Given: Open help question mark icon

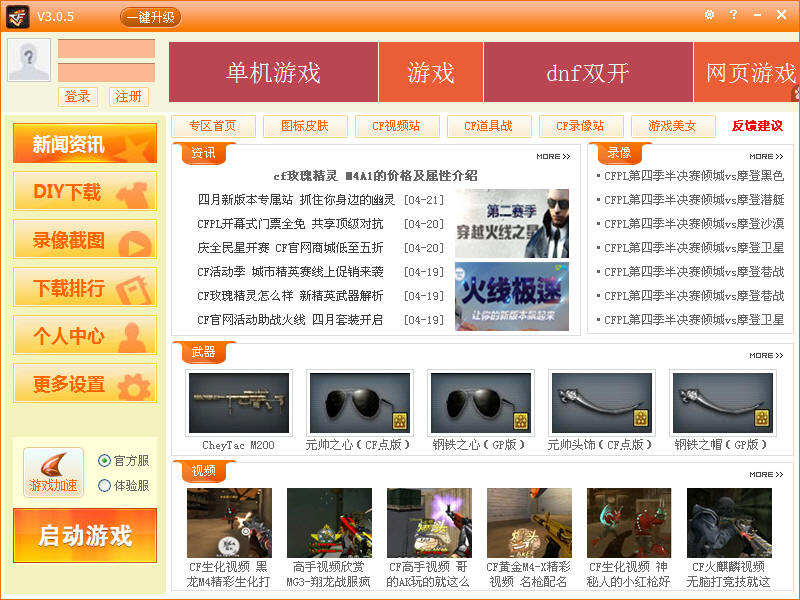Looking at the screenshot, I should (x=733, y=15).
